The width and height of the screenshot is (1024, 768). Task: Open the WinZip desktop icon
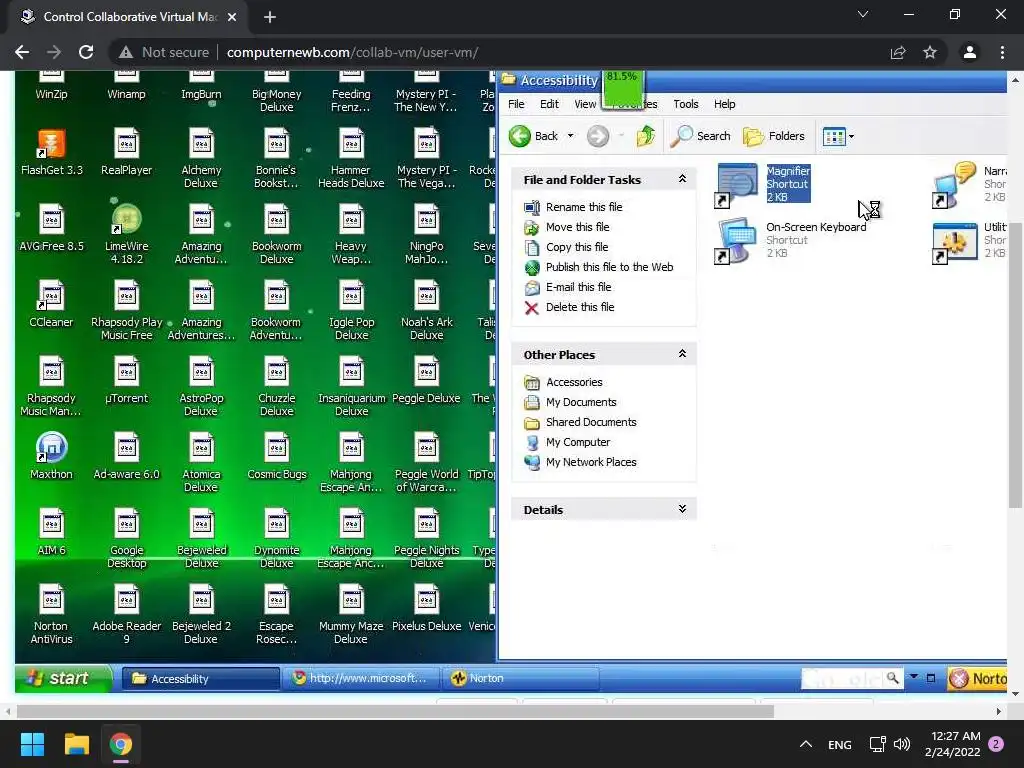coord(51,86)
